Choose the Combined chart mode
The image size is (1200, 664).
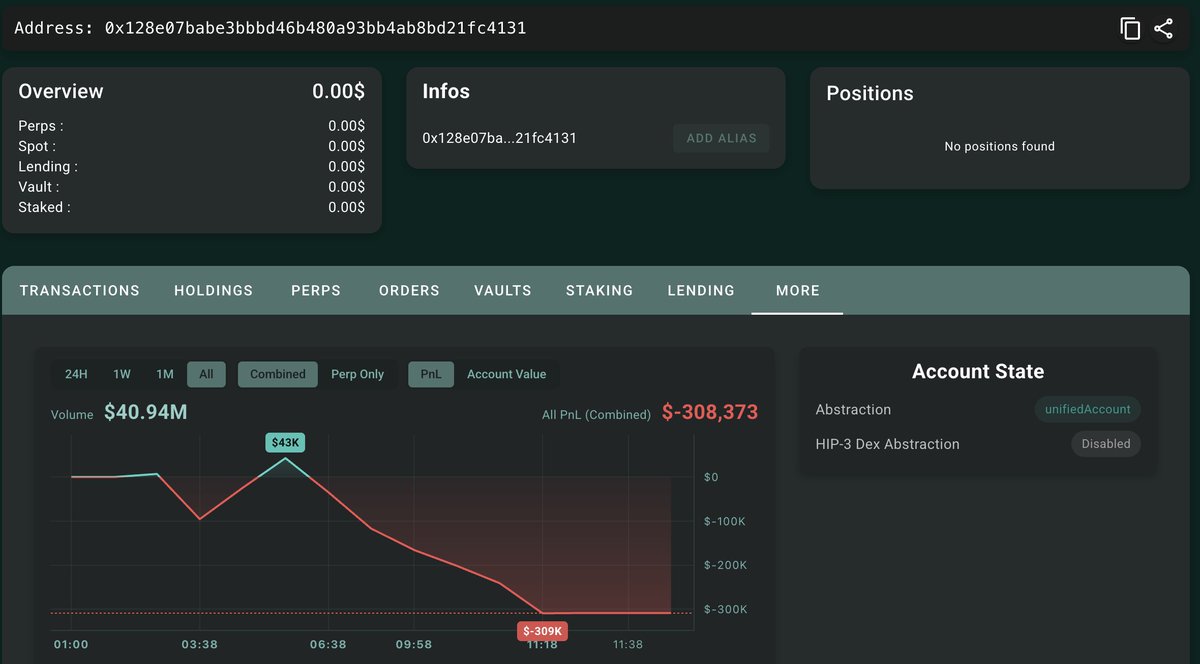tap(278, 374)
